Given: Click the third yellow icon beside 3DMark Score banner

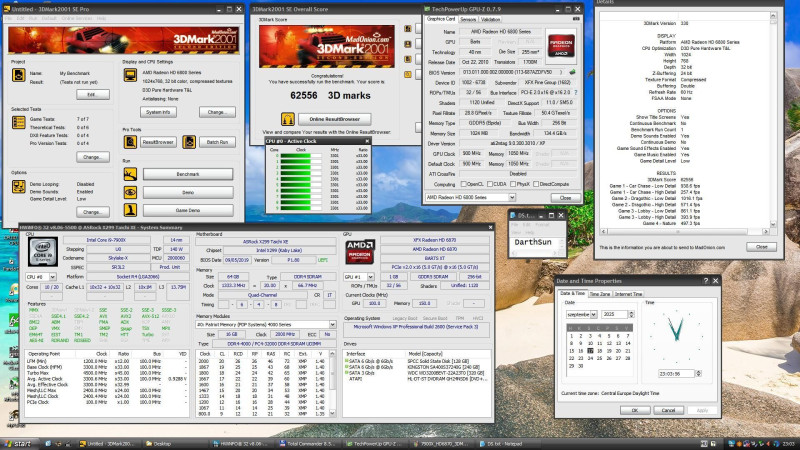Looking at the screenshot, I should click(x=408, y=59).
